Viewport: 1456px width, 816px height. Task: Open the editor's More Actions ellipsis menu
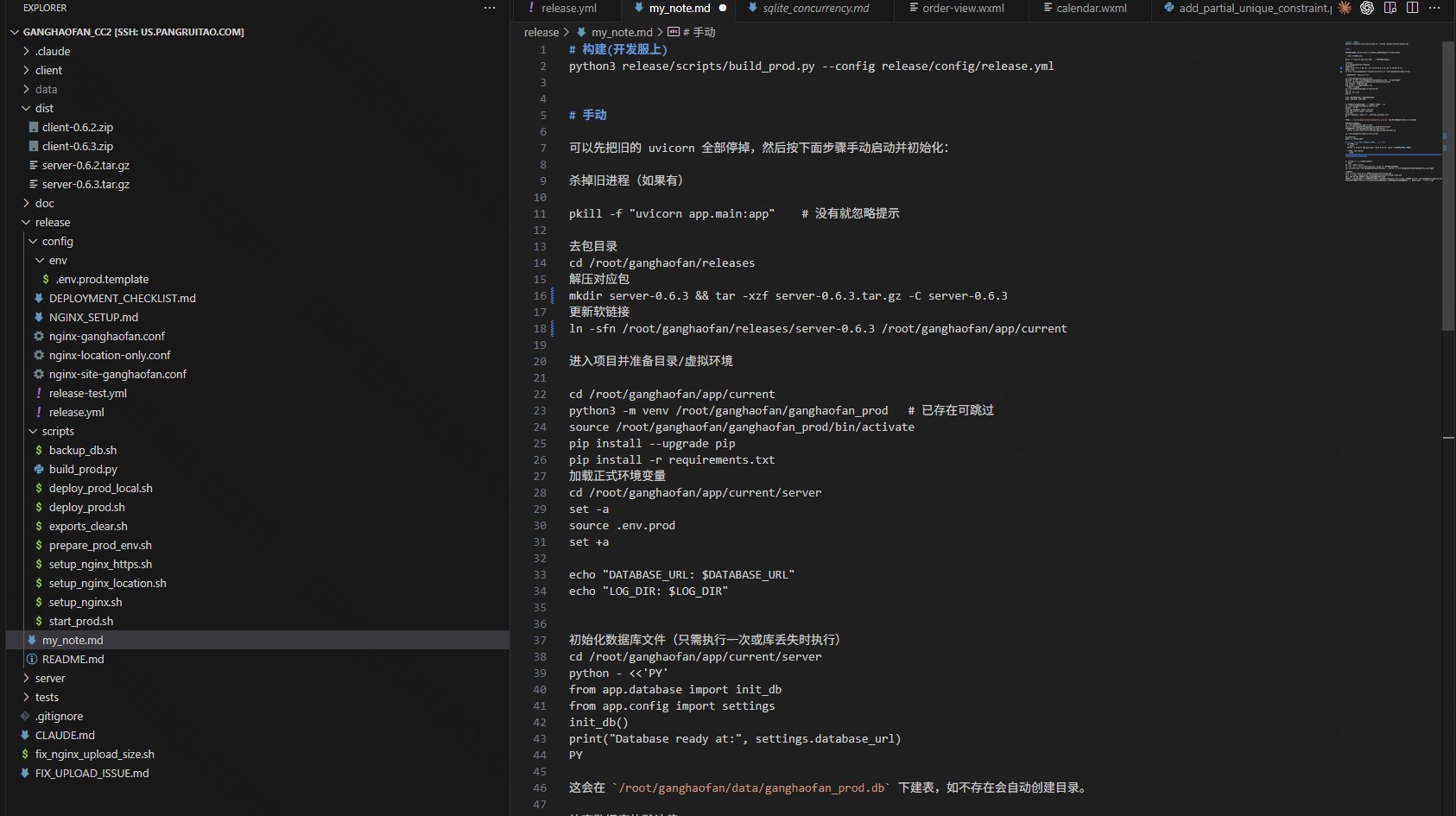point(1435,8)
